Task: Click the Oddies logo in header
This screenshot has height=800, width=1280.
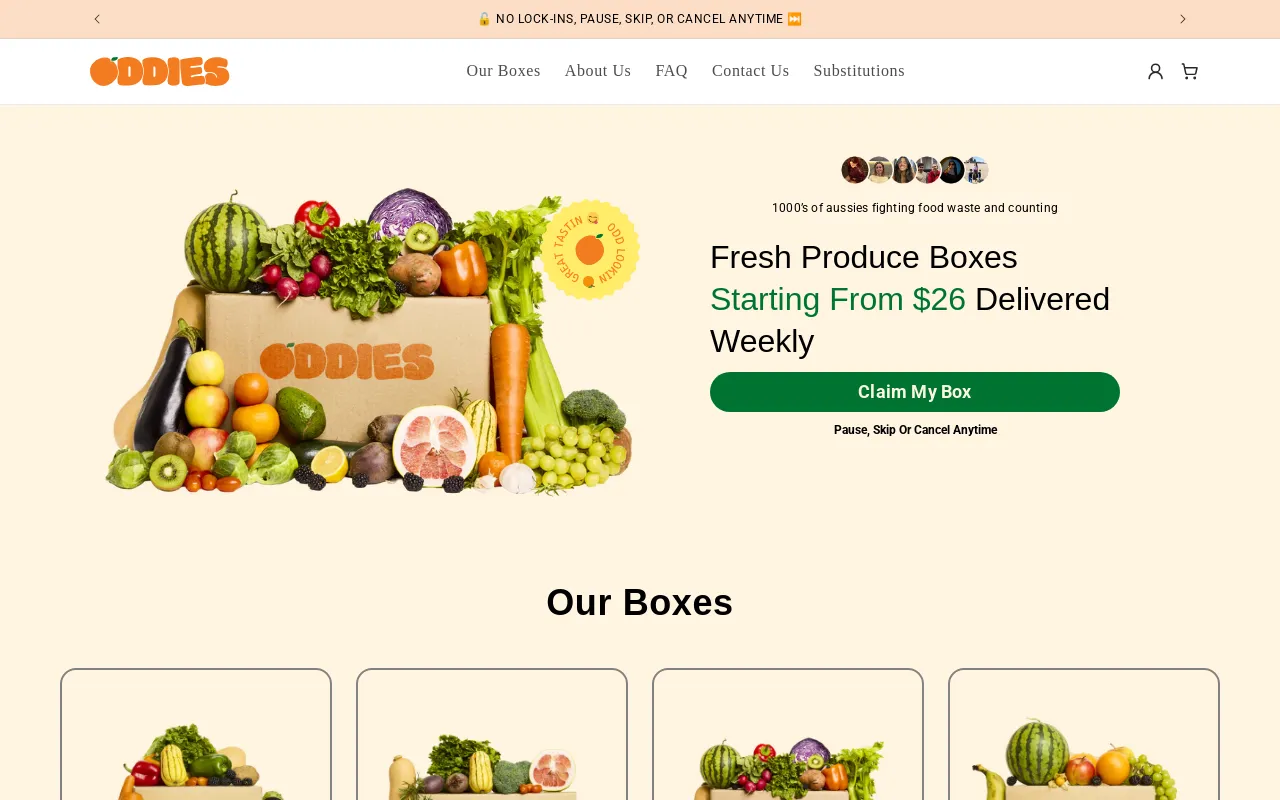Action: click(x=160, y=71)
